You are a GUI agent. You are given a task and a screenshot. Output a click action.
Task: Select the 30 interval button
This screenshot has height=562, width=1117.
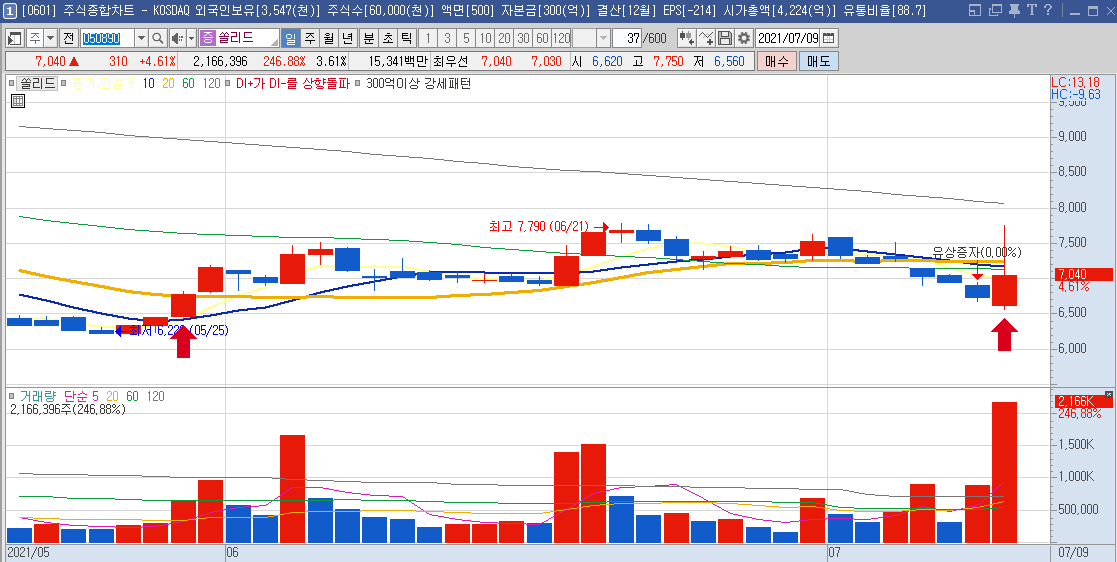[524, 38]
